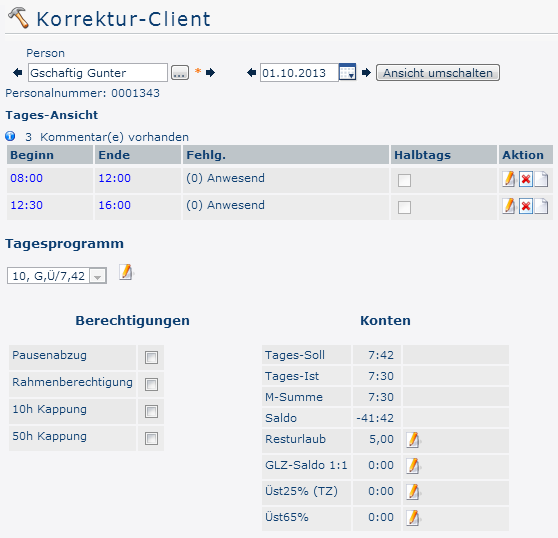This screenshot has width=558, height=538.
Task: Go to previous day arrow
Action: pos(252,73)
